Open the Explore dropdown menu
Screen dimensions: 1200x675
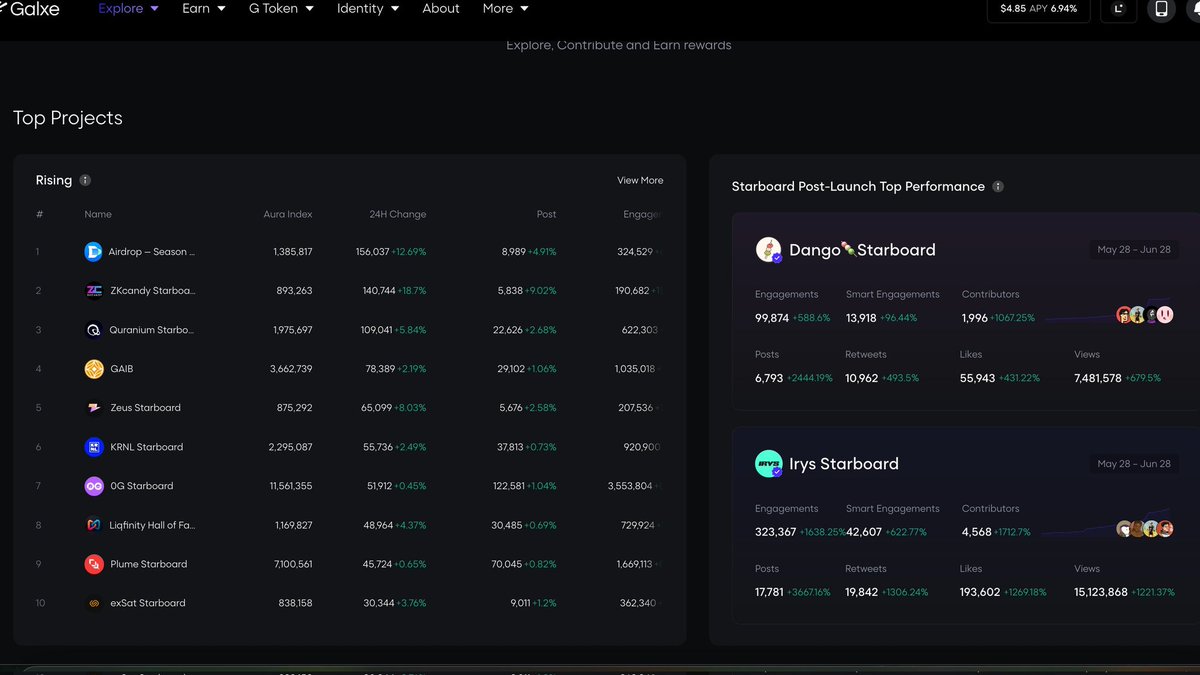pos(128,8)
